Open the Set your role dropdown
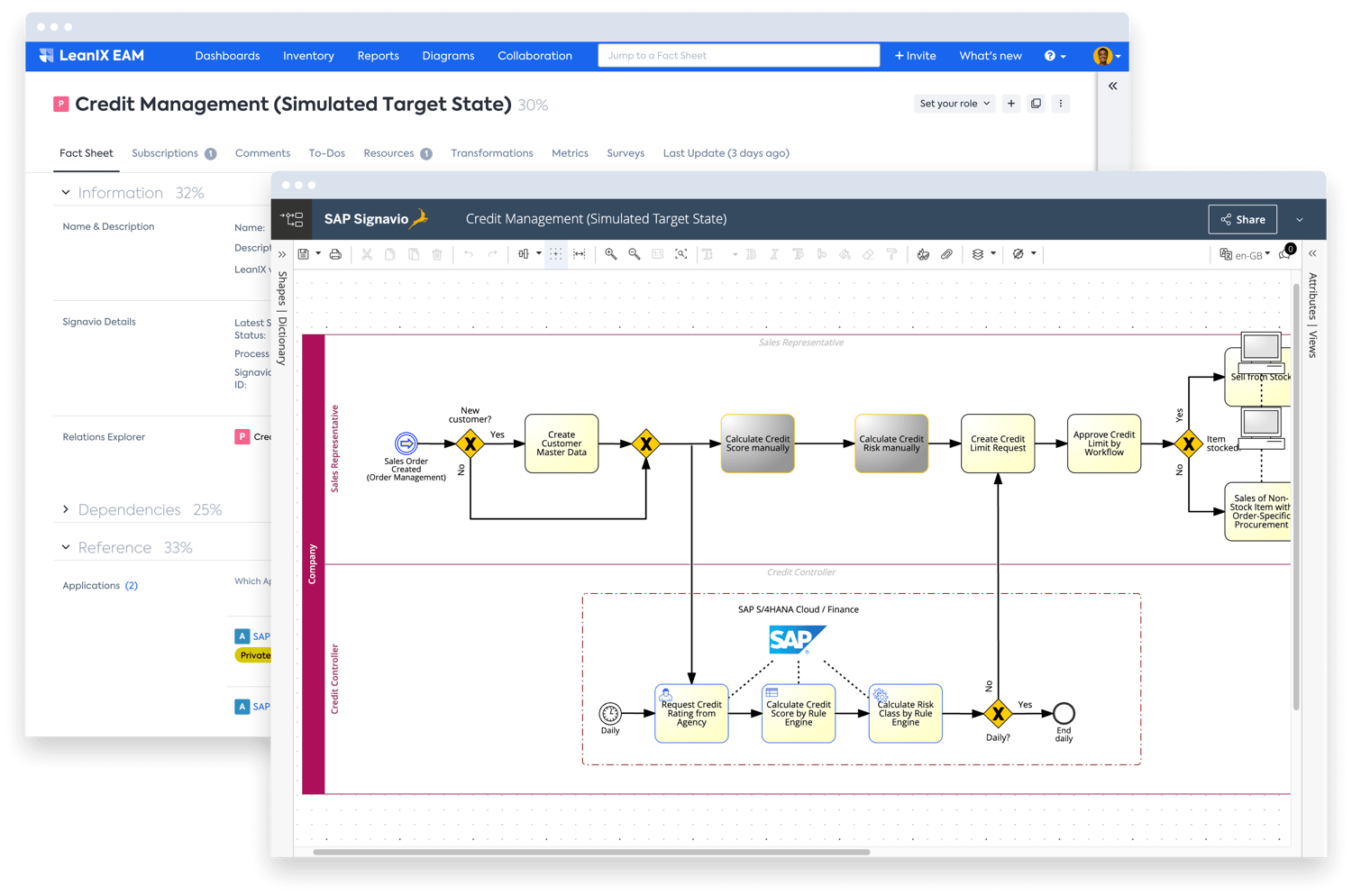 pos(954,103)
